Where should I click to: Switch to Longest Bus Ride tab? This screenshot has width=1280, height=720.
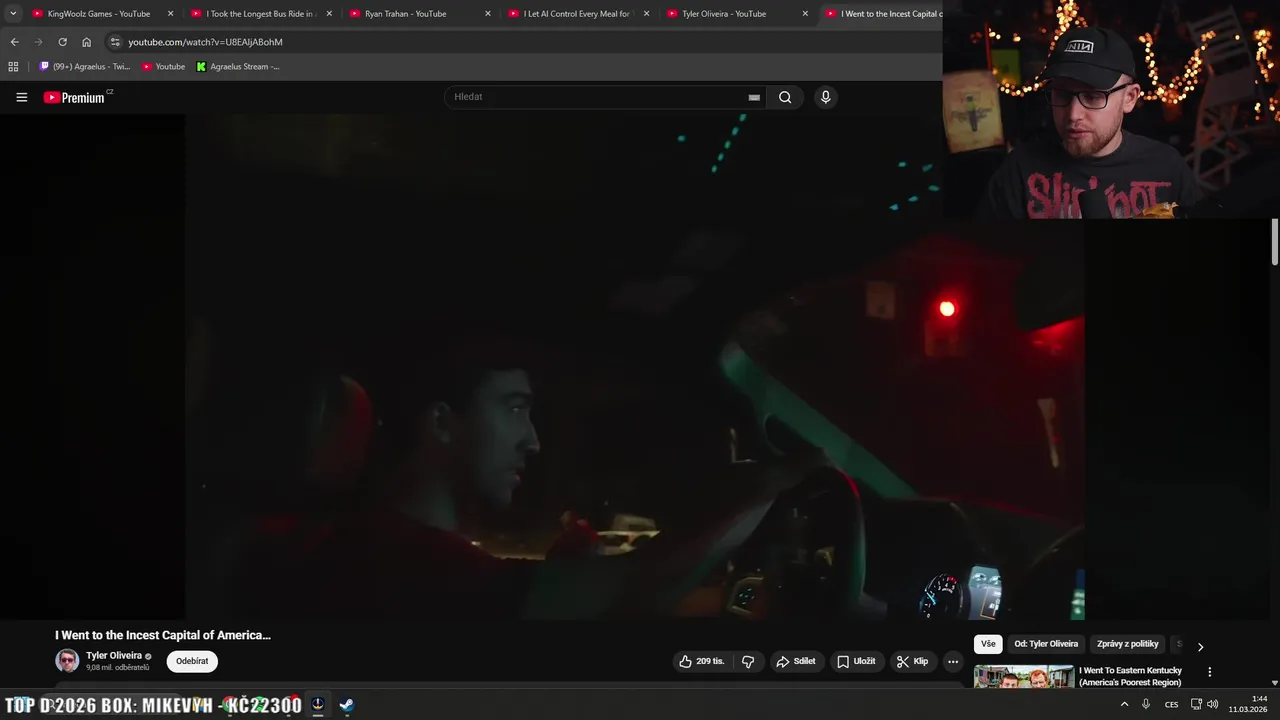(260, 14)
